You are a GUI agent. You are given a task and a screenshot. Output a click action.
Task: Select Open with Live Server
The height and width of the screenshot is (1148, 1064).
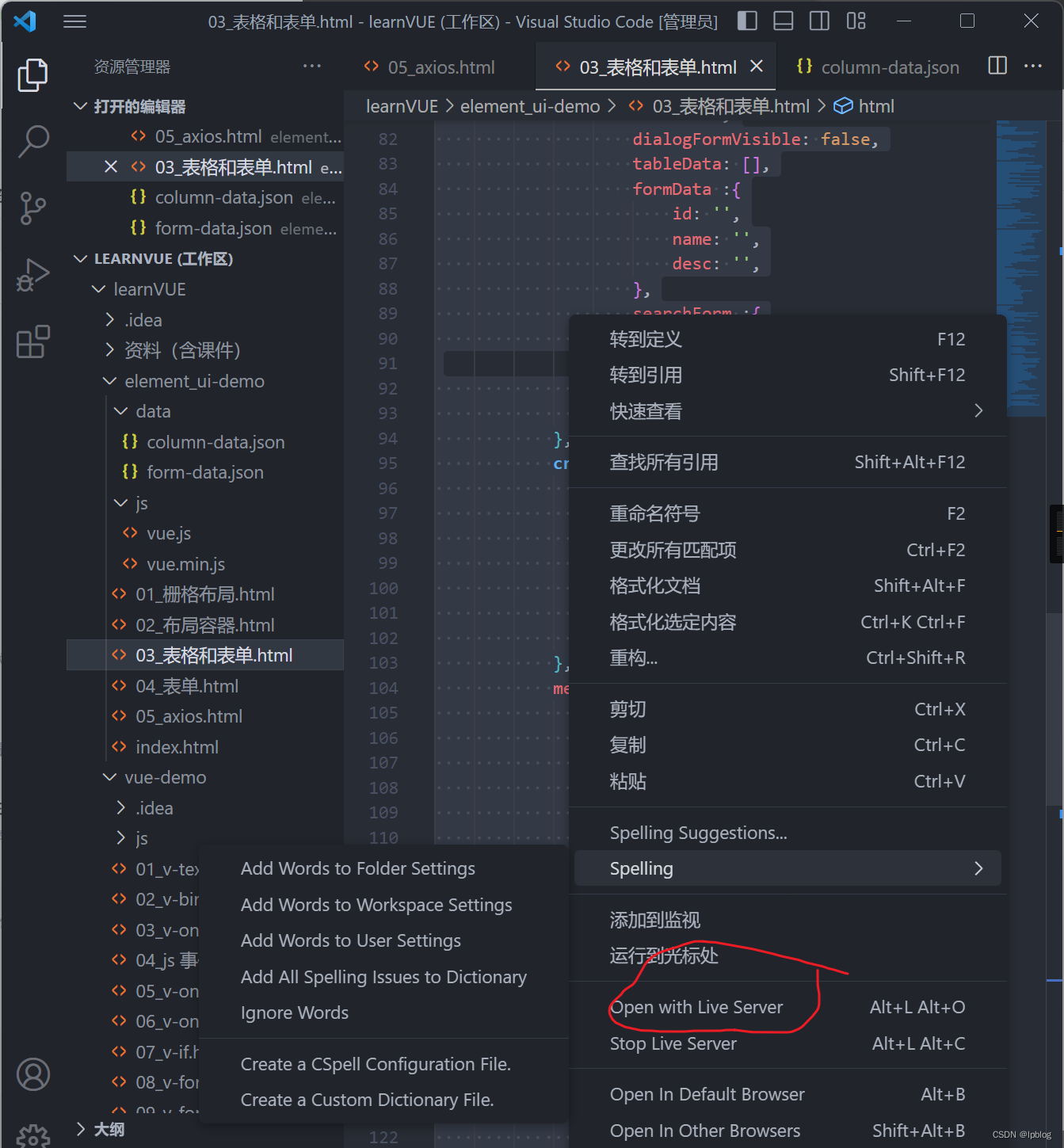[788, 1007]
